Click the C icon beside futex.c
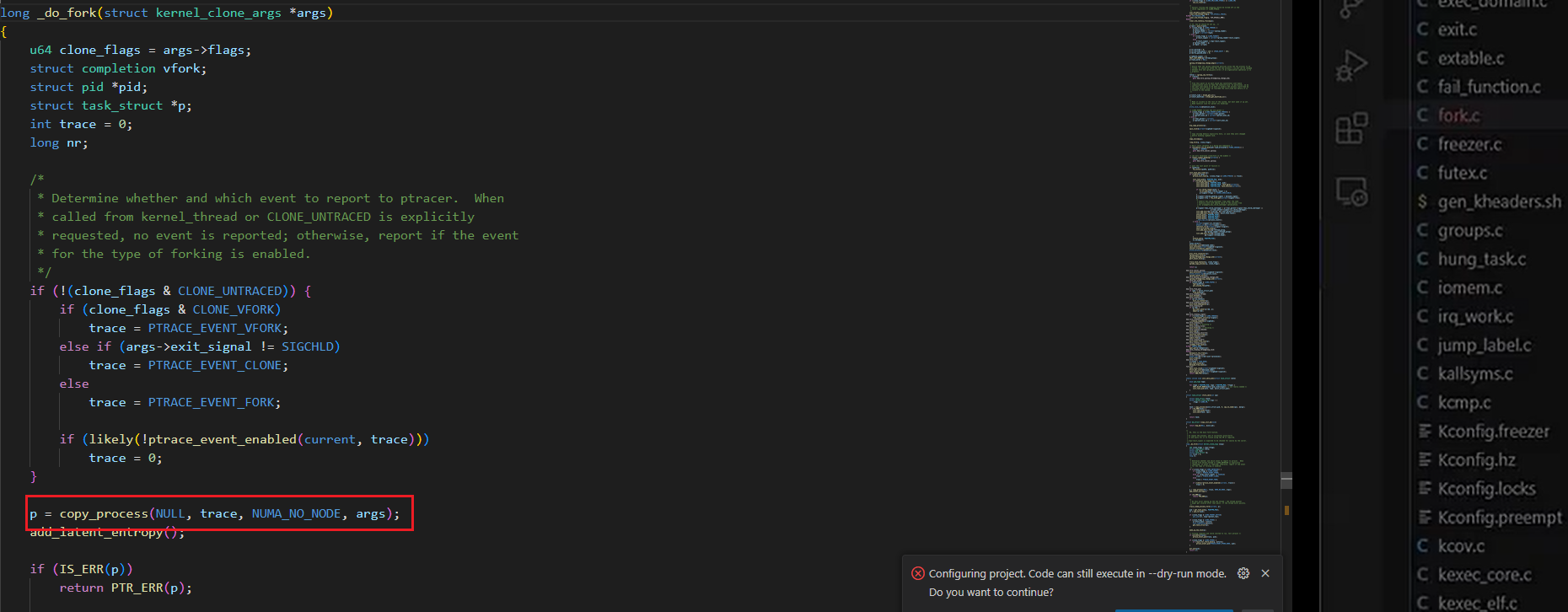This screenshot has height=612, width=1568. (x=1423, y=173)
